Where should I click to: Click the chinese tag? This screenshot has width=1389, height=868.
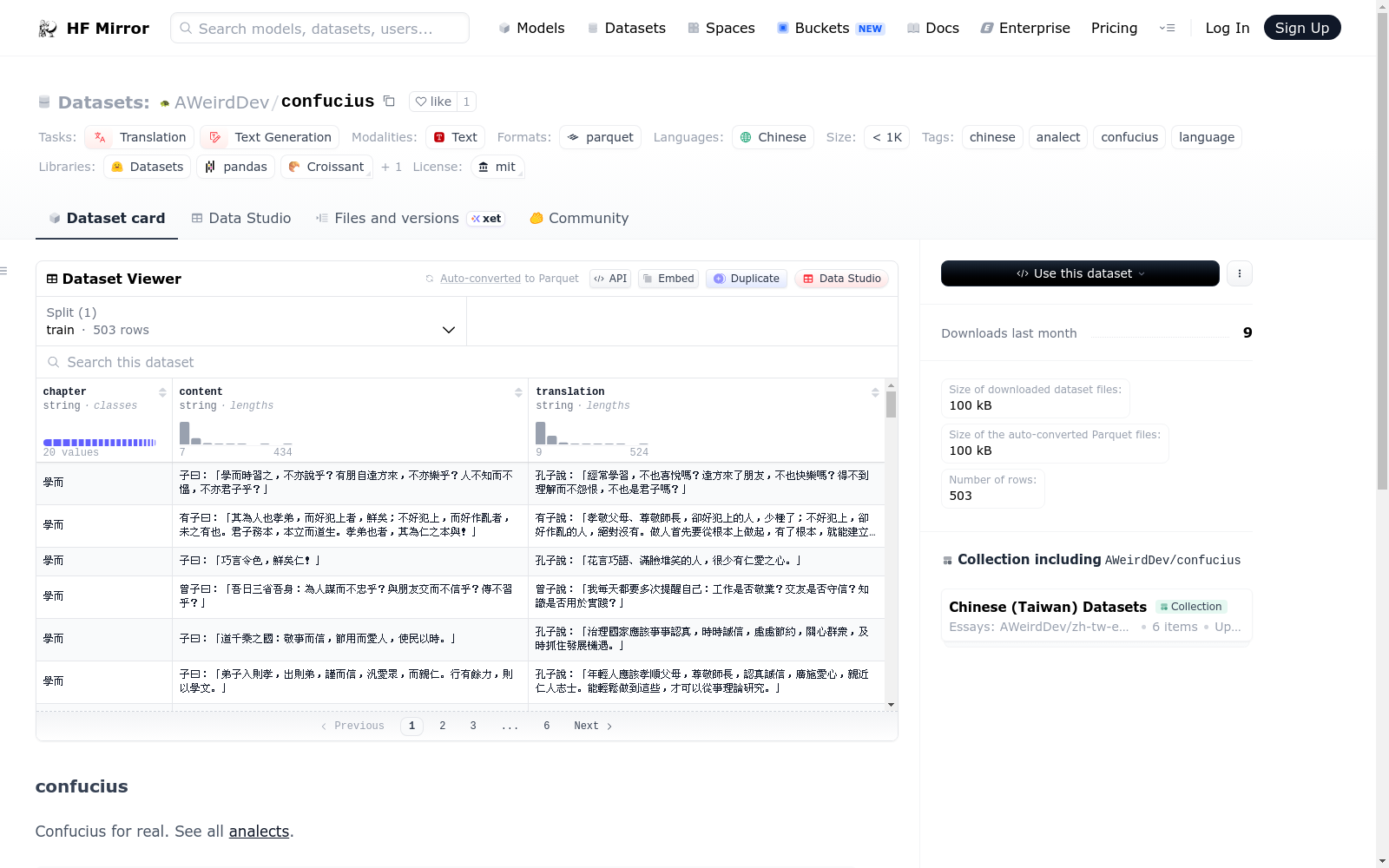(x=992, y=137)
